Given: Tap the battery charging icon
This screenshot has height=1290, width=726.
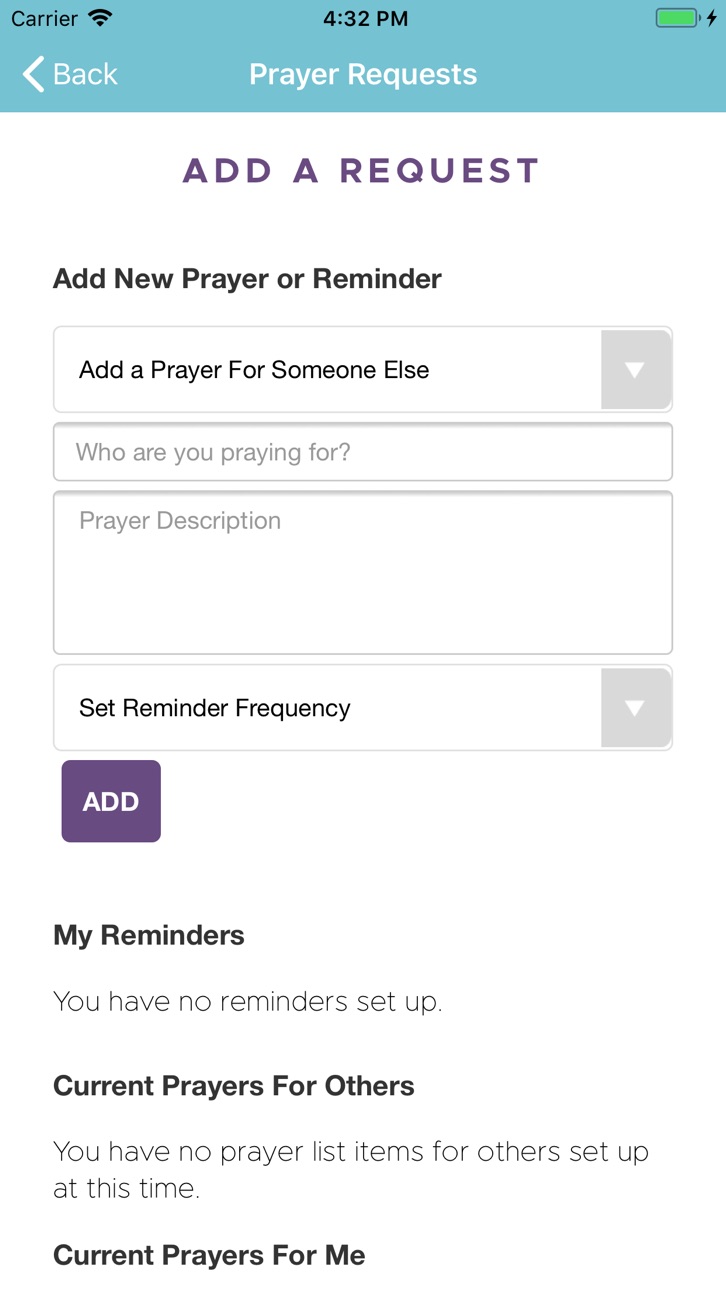Looking at the screenshot, I should (x=686, y=18).
